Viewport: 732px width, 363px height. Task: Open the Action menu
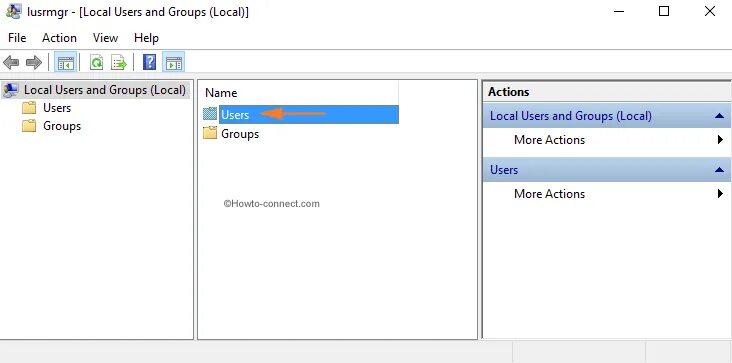tap(59, 38)
